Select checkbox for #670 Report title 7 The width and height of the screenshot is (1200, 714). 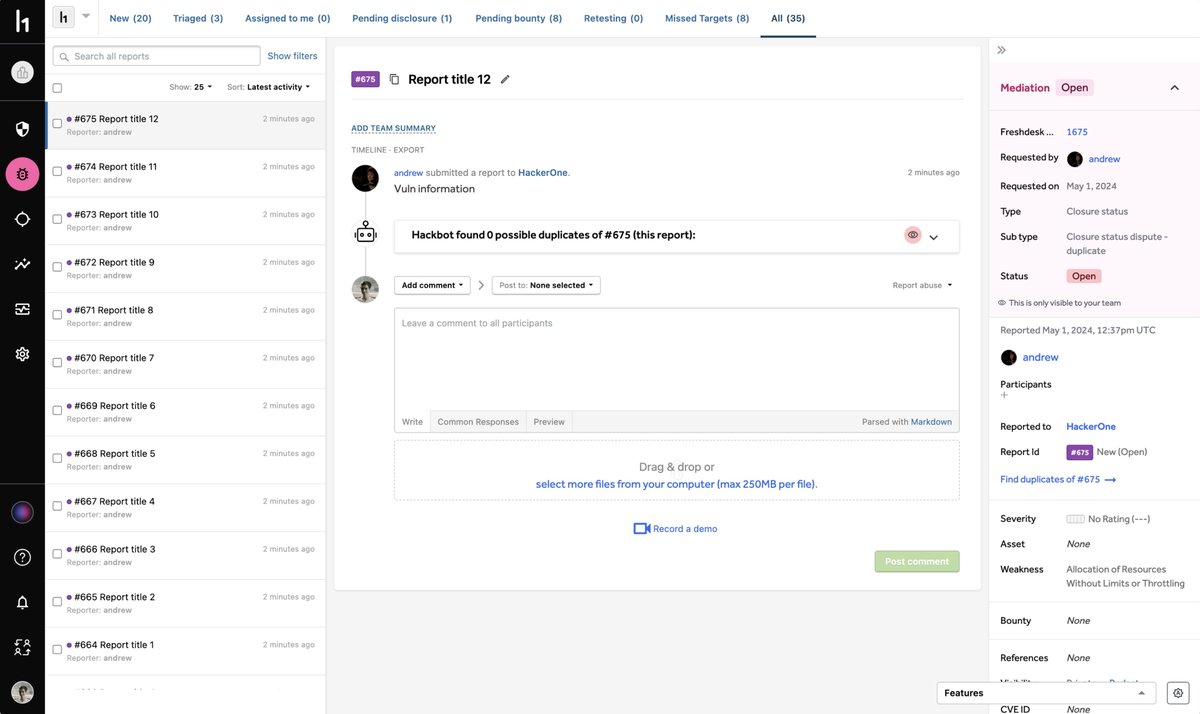pyautogui.click(x=57, y=363)
